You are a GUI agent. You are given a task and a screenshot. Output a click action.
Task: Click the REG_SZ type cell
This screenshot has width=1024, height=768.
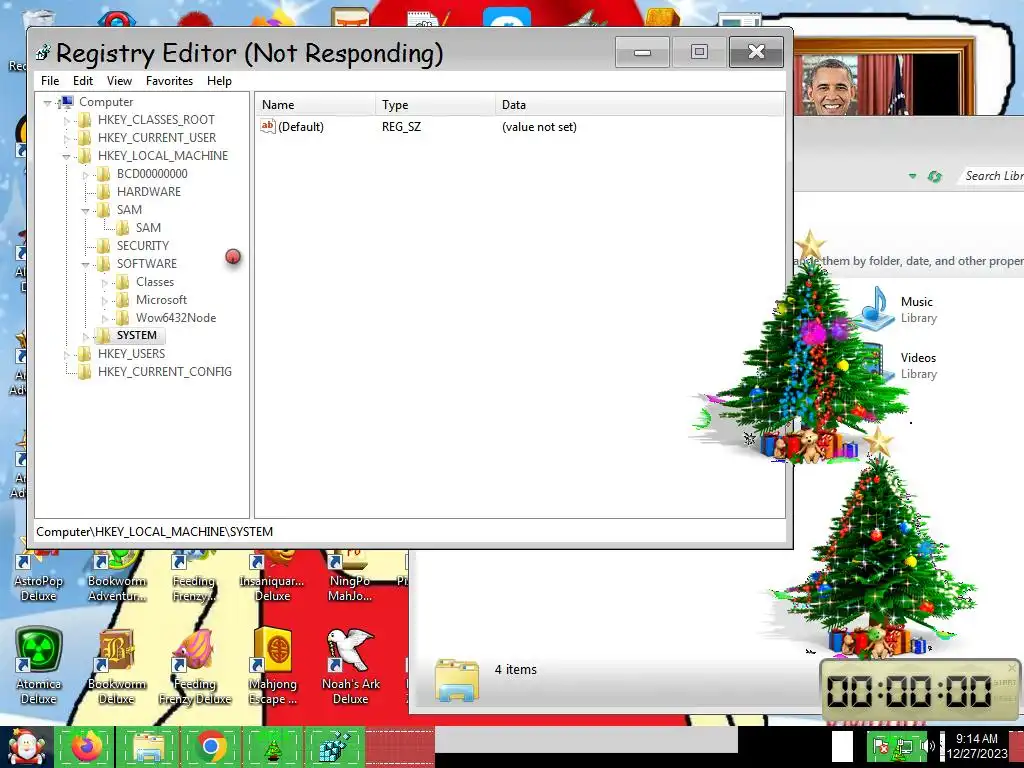point(402,127)
